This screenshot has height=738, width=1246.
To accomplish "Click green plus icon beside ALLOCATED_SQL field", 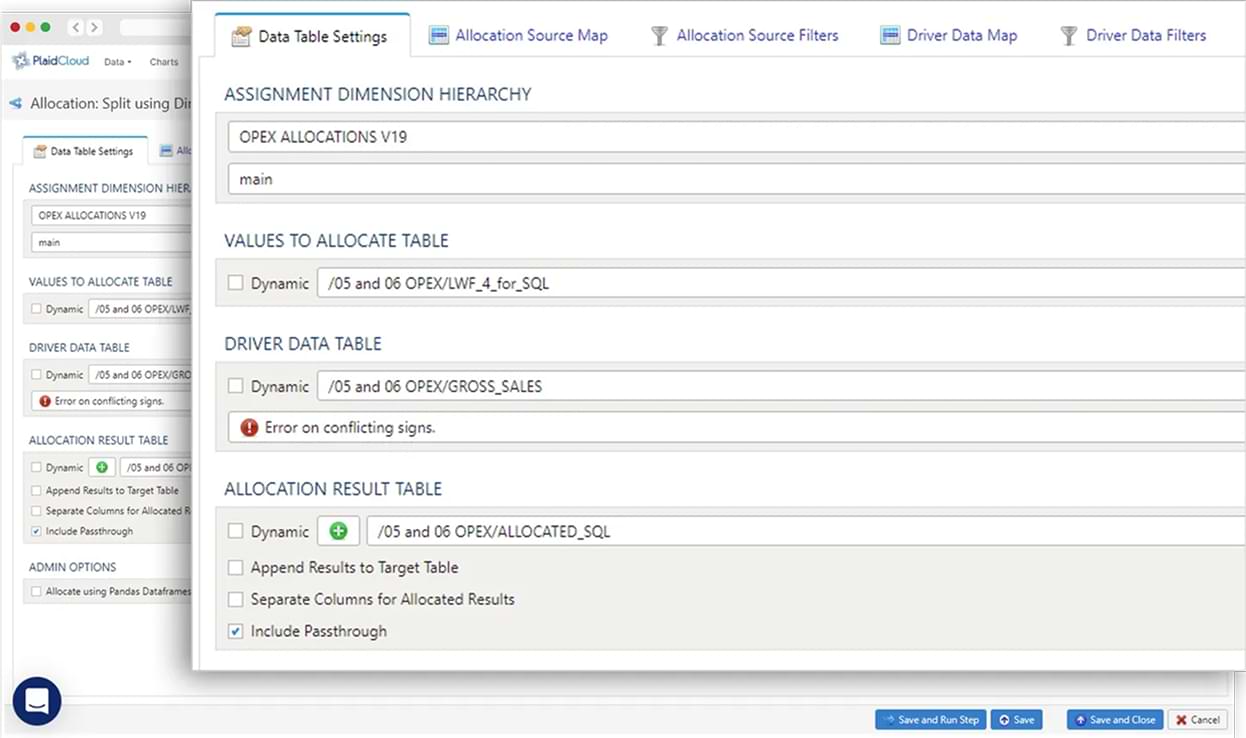I will [338, 531].
